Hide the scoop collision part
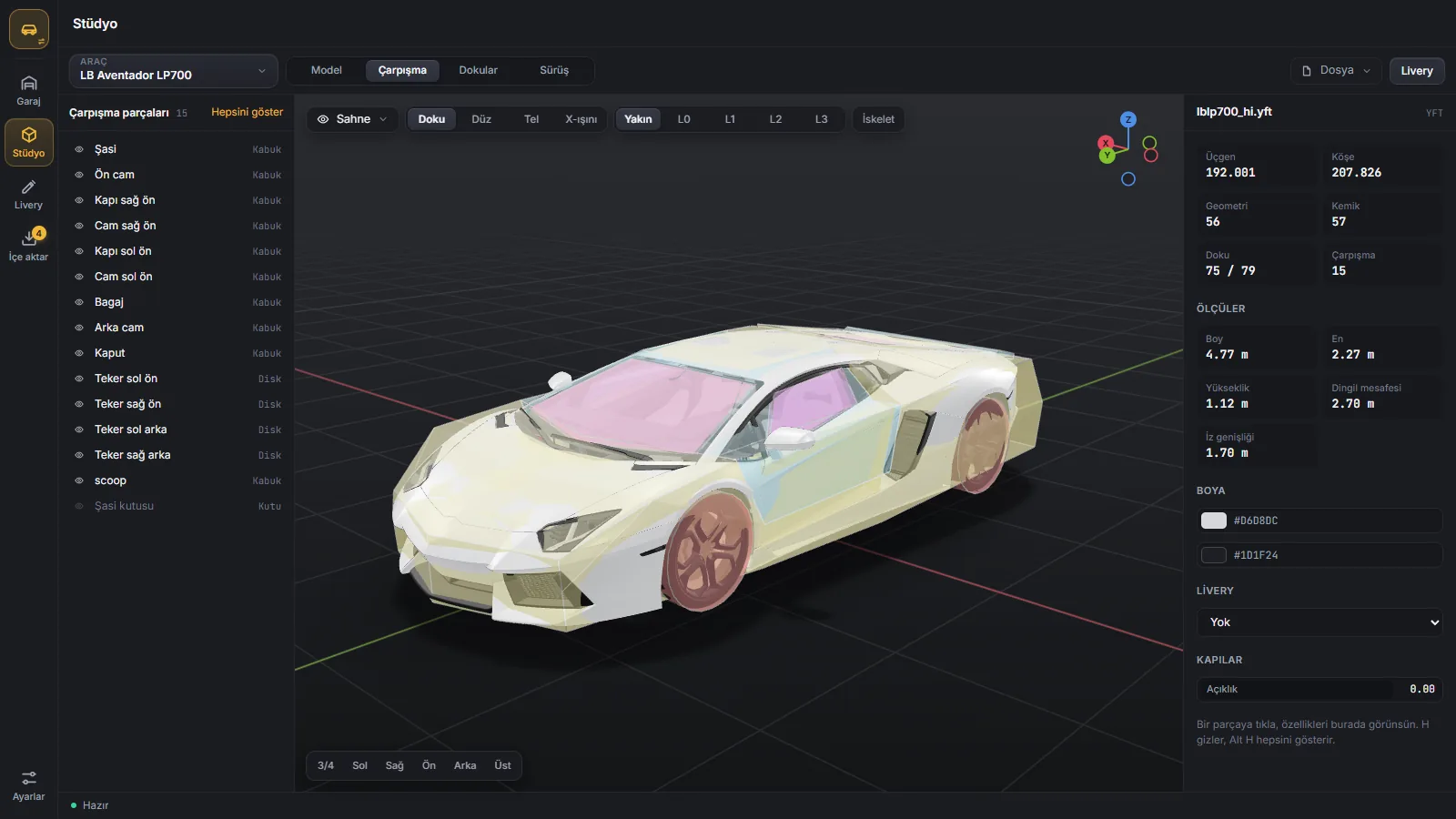Screen dimensions: 1456x819 pos(79,480)
